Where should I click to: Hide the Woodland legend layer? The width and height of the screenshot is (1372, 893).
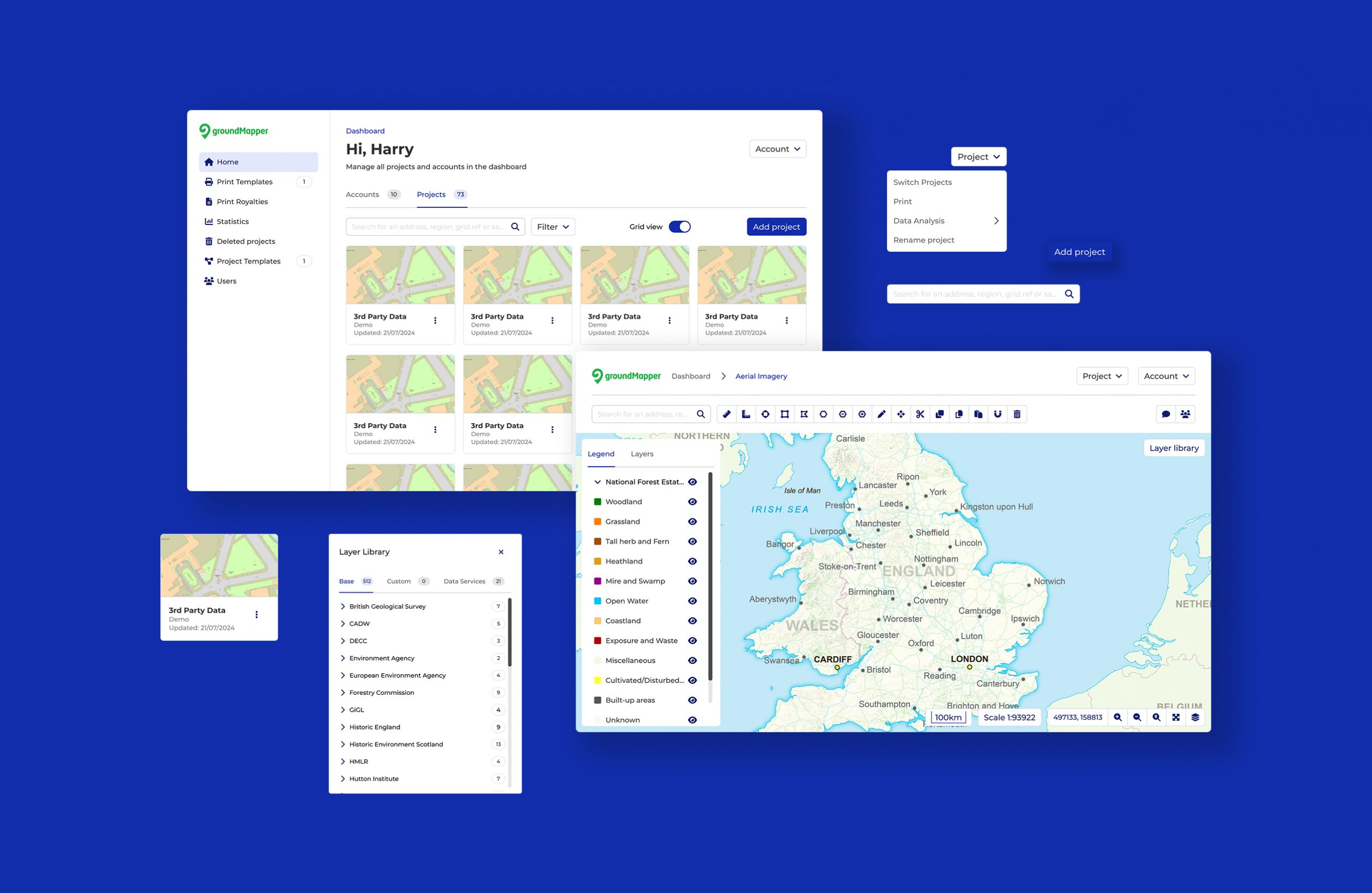tap(692, 502)
